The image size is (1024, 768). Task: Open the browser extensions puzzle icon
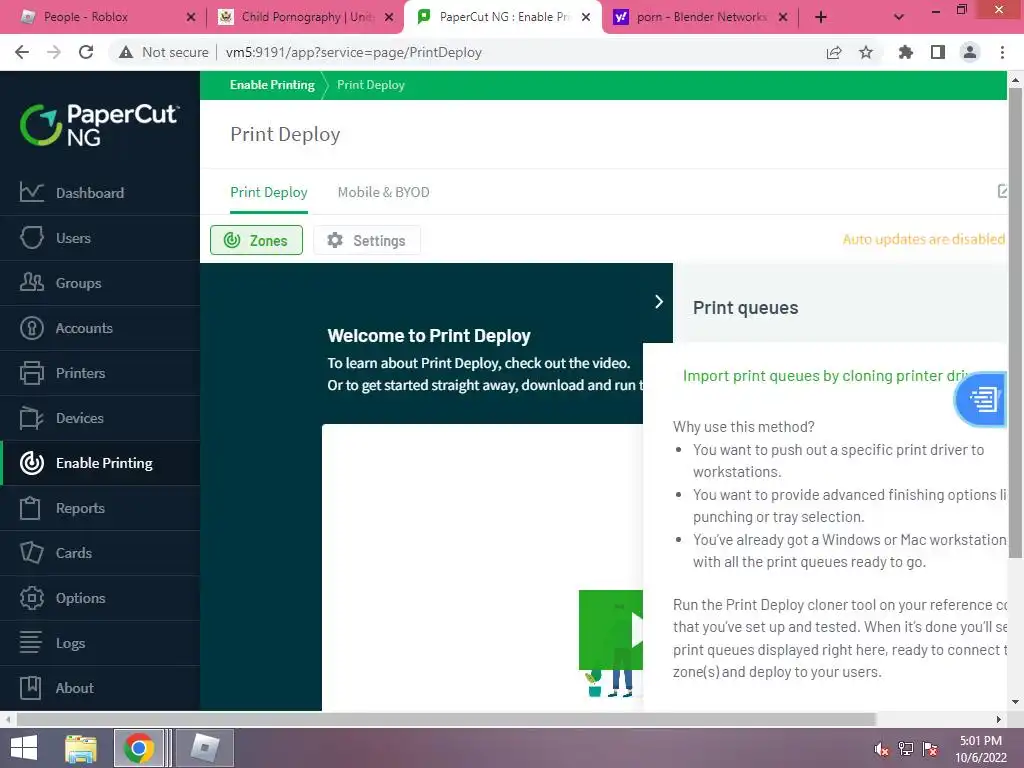(906, 52)
